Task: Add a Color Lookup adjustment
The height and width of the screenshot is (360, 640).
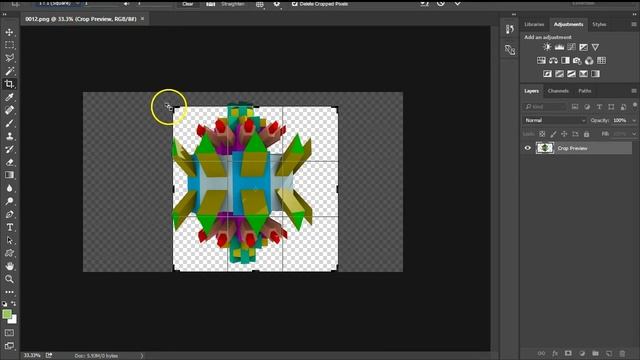Action: (601, 60)
